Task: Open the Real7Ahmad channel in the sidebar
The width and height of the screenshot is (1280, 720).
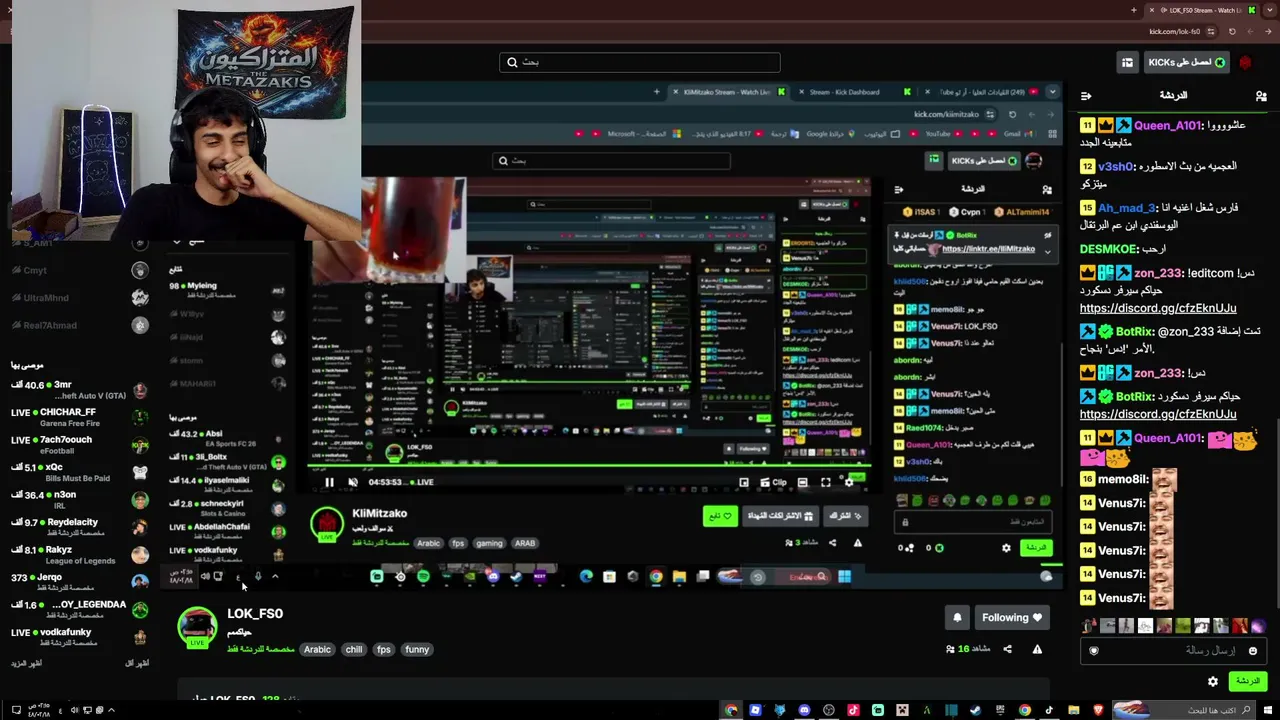Action: [78, 325]
